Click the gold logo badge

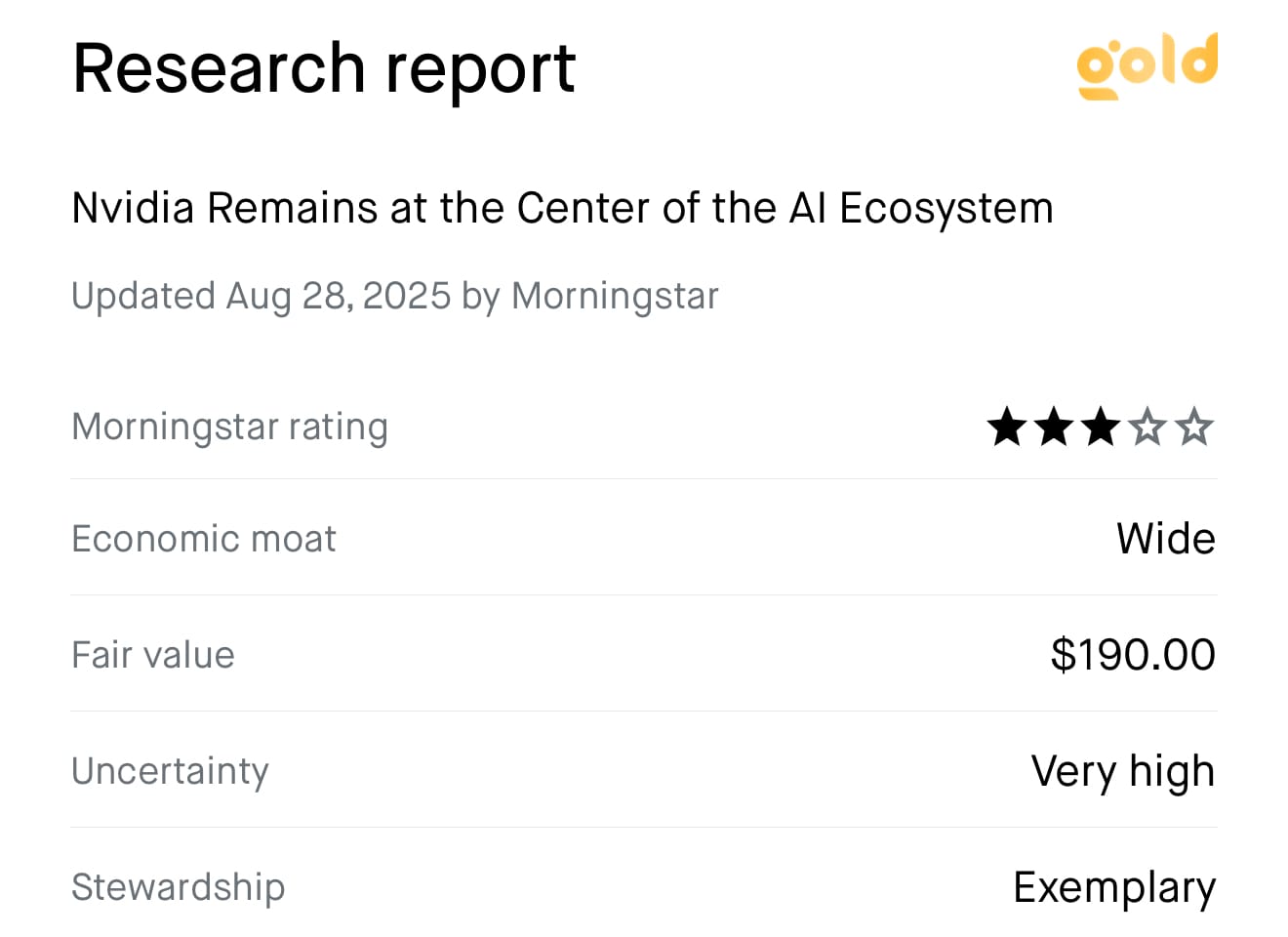point(1147,65)
